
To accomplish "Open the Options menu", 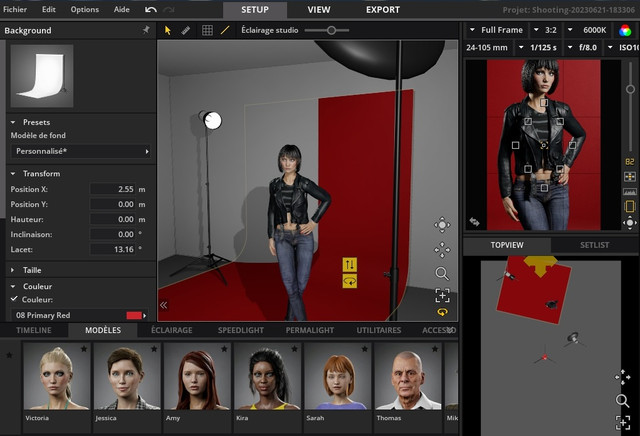I will [84, 9].
